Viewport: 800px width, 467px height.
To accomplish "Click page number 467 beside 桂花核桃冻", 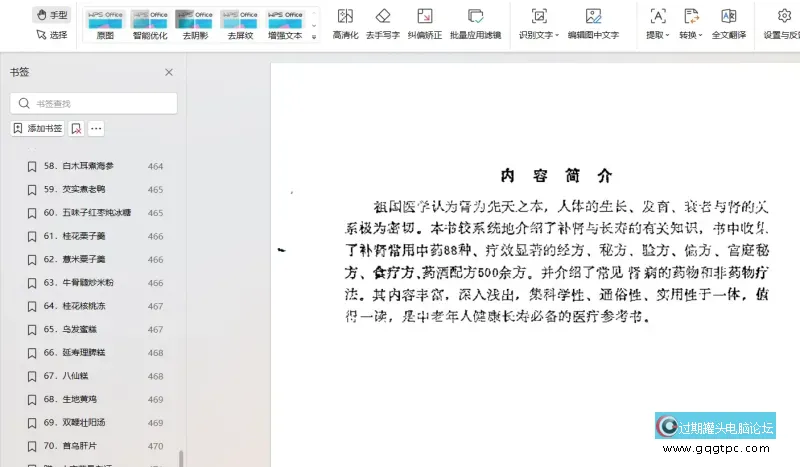I will pyautogui.click(x=155, y=306).
